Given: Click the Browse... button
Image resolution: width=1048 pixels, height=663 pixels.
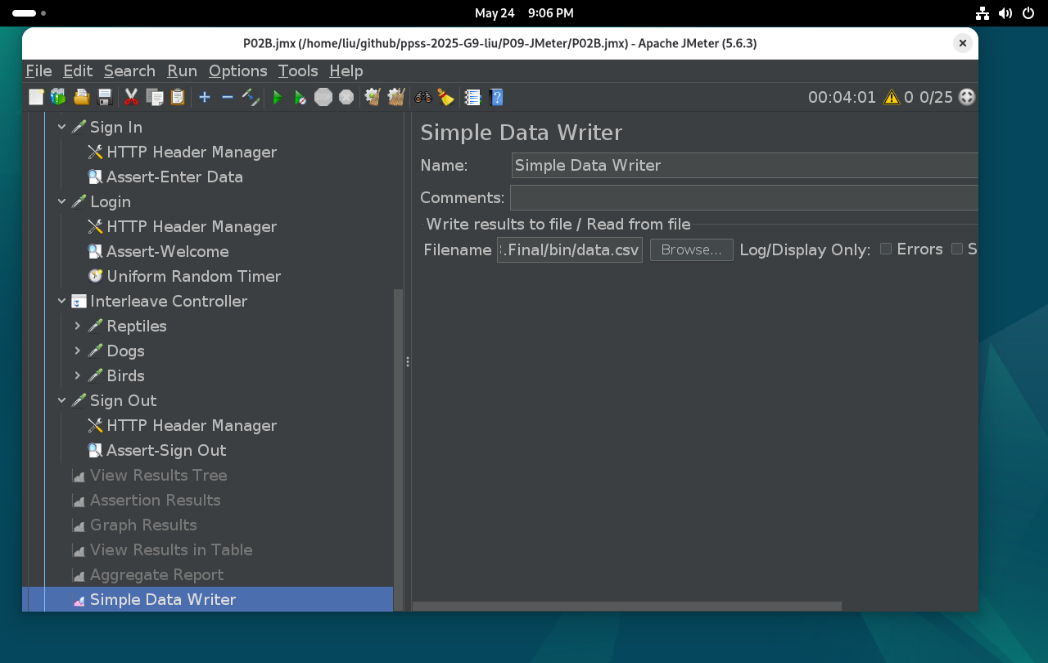Looking at the screenshot, I should click(691, 249).
